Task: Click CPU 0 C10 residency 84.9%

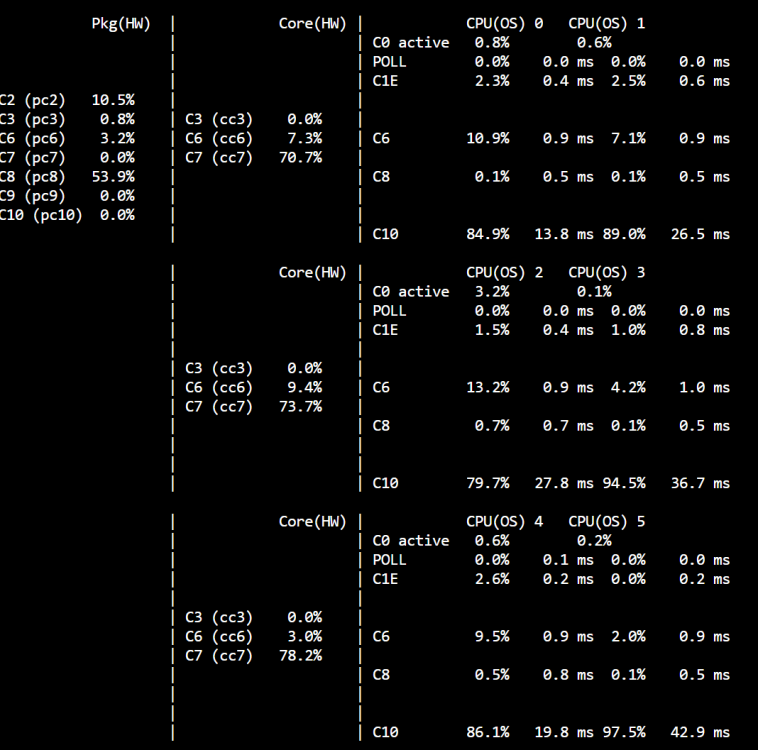Action: (x=487, y=234)
